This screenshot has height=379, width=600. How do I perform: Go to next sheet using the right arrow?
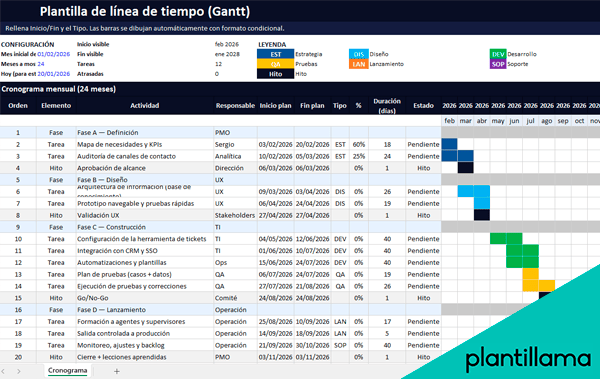(x=18, y=371)
